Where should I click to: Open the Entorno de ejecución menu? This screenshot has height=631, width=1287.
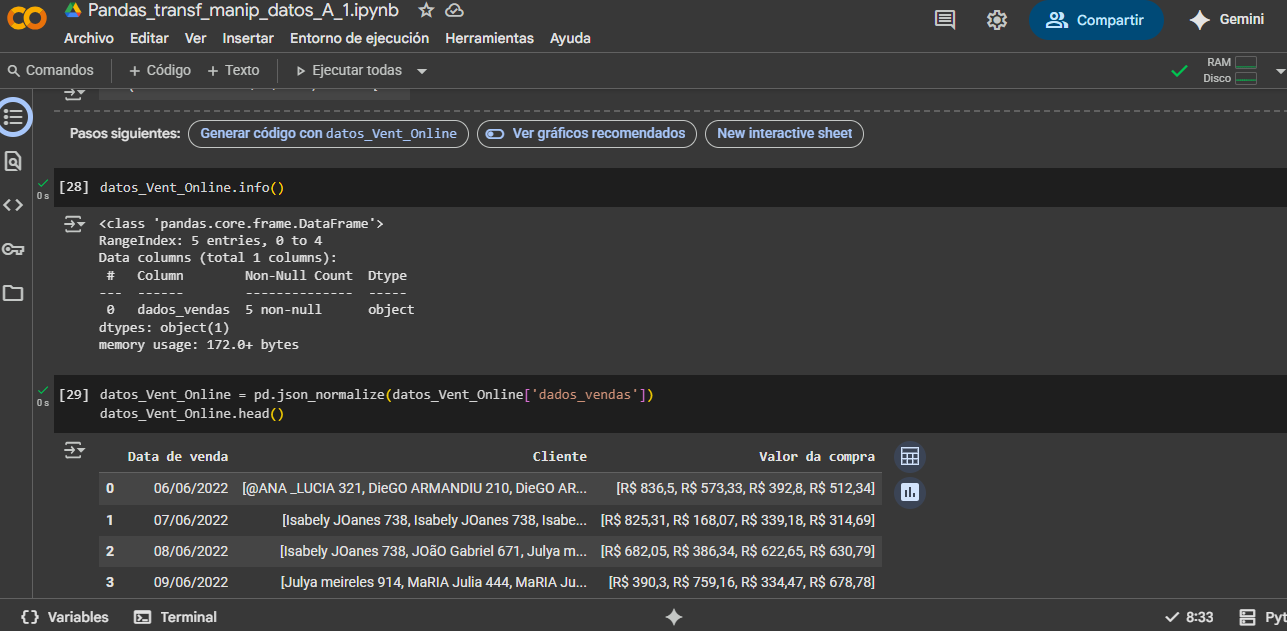(x=359, y=38)
